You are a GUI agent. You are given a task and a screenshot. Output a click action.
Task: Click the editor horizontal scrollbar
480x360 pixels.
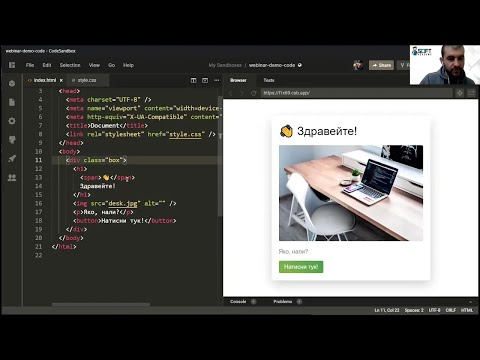point(101,304)
